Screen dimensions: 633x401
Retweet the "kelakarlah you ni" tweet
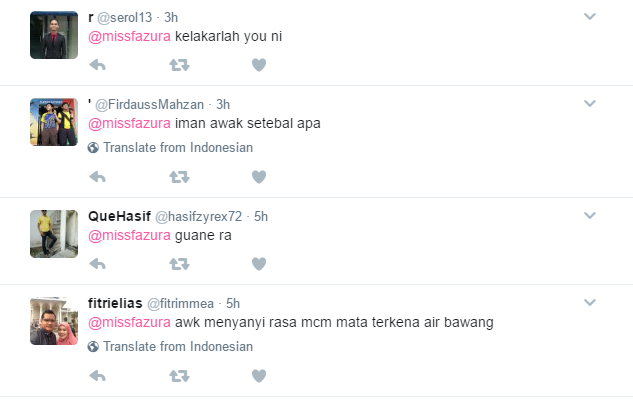click(x=179, y=65)
